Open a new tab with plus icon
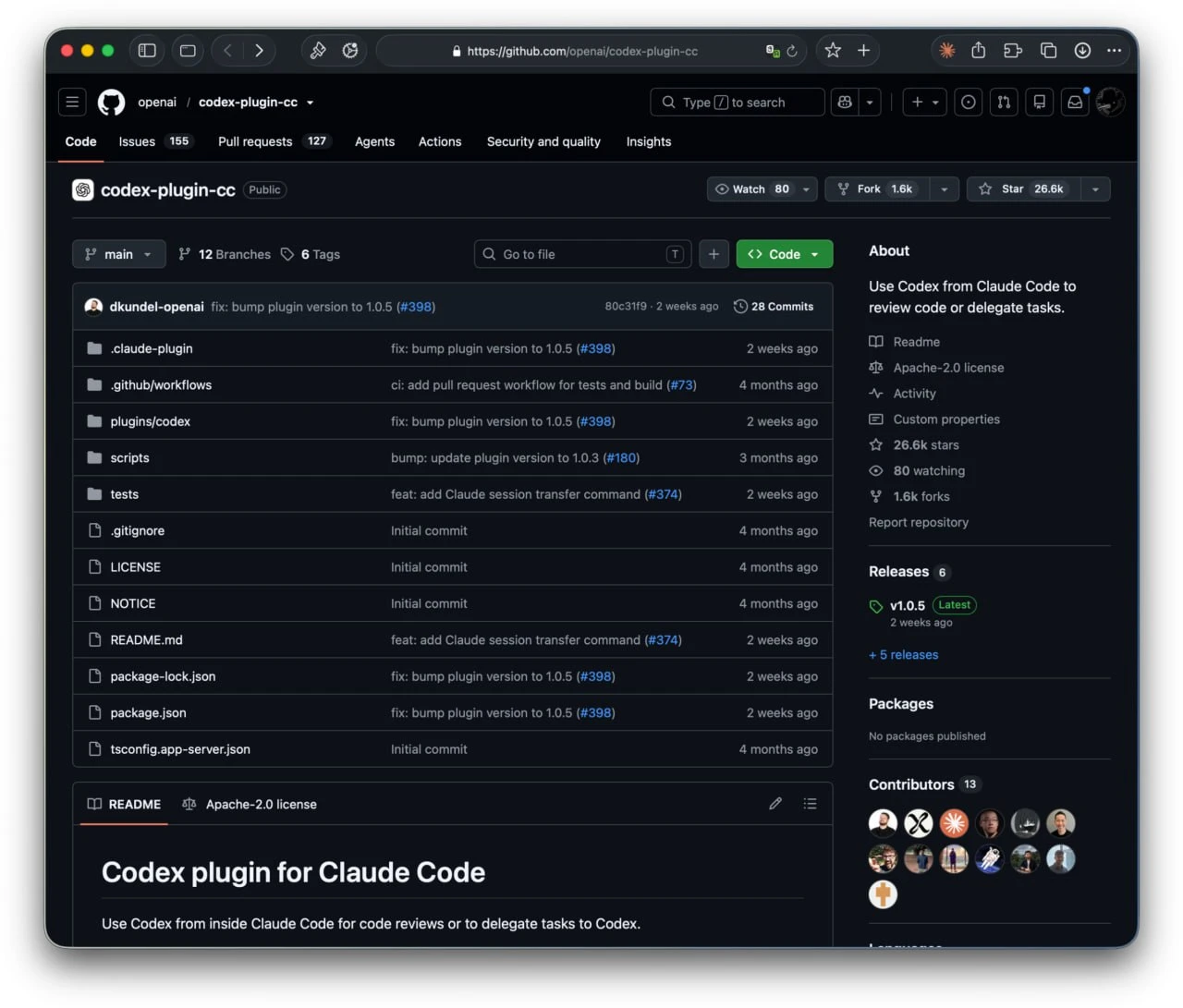Image resolution: width=1183 pixels, height=1008 pixels. [863, 51]
